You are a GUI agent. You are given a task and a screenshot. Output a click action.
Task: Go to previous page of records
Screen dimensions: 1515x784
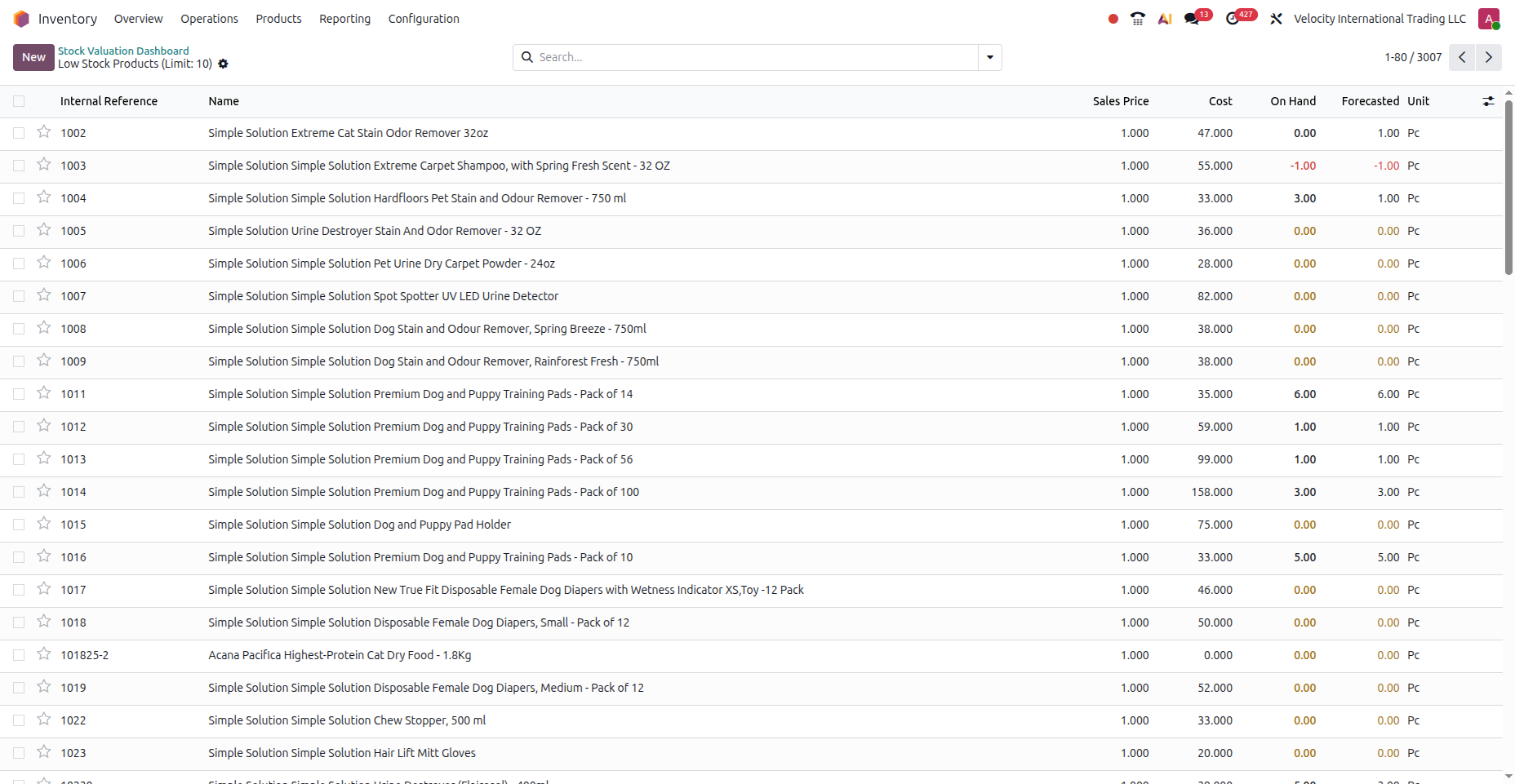pos(1462,57)
